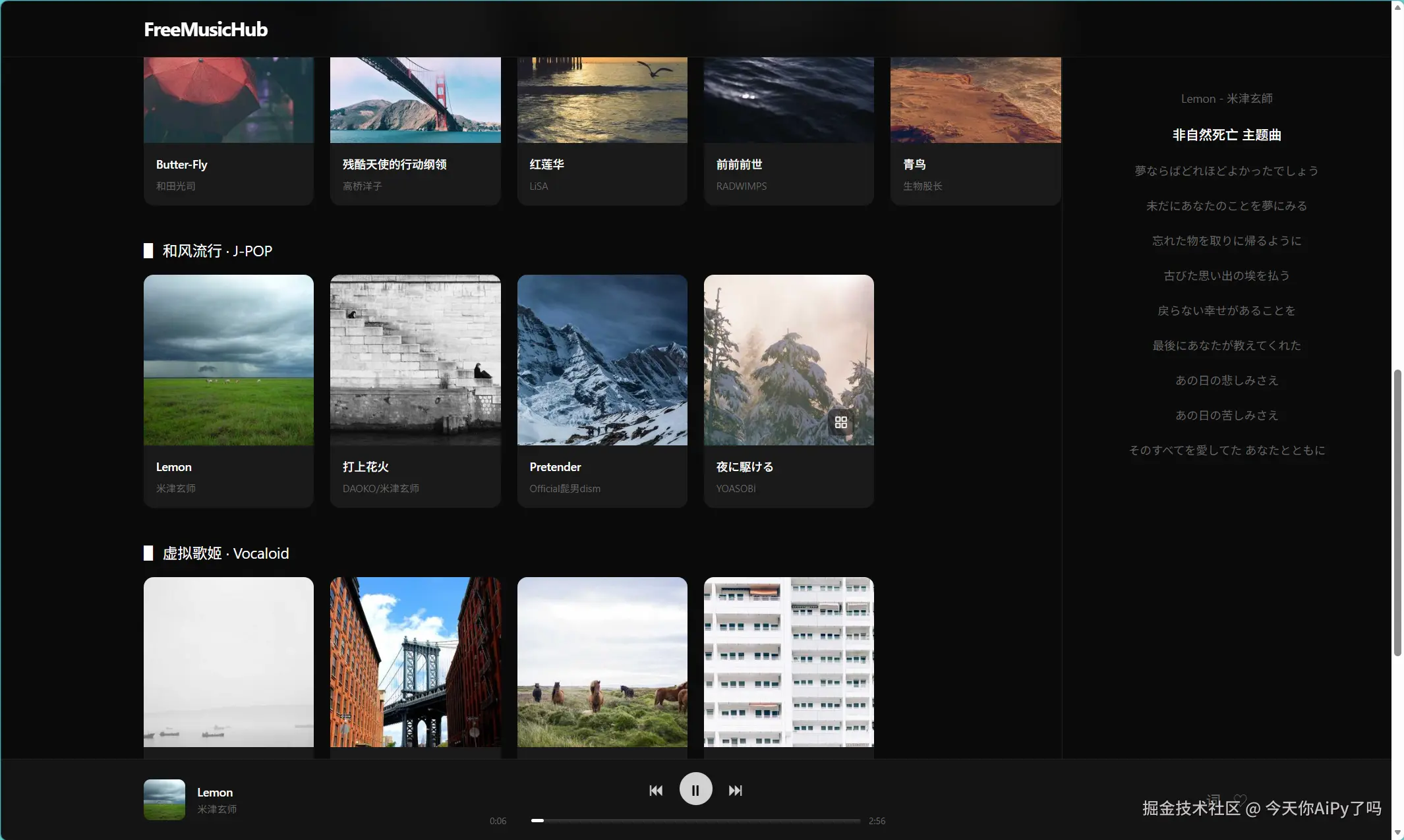Click the FreeMusicHub logo

coord(206,29)
